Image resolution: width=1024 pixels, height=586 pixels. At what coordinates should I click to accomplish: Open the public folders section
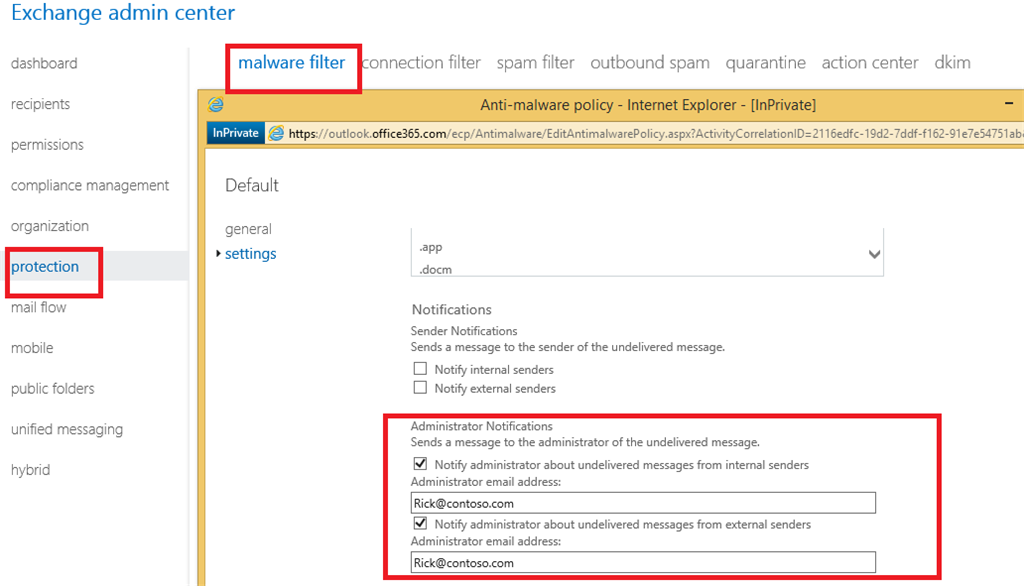pyautogui.click(x=51, y=388)
